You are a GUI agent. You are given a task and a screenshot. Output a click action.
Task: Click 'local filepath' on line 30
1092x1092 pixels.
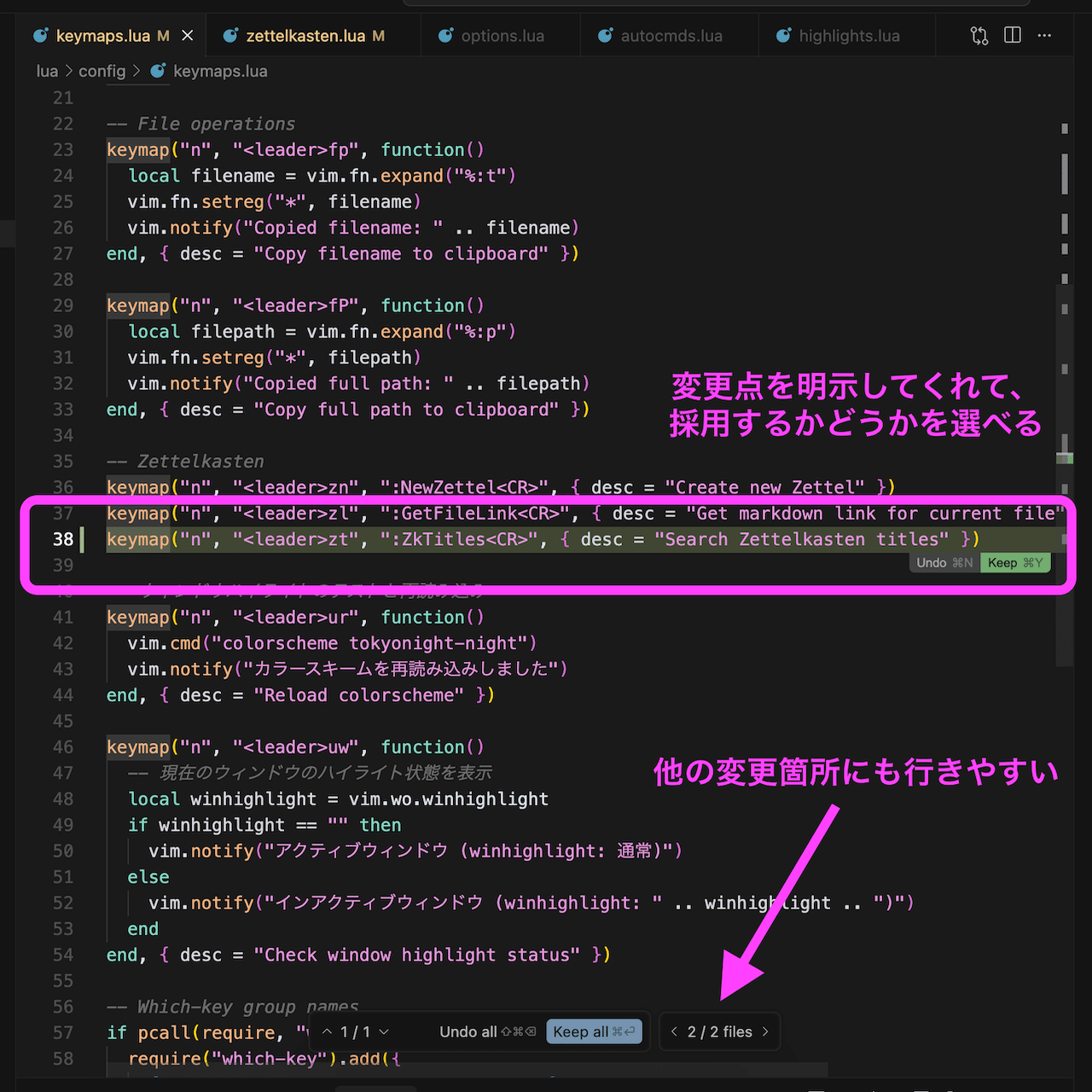201,332
